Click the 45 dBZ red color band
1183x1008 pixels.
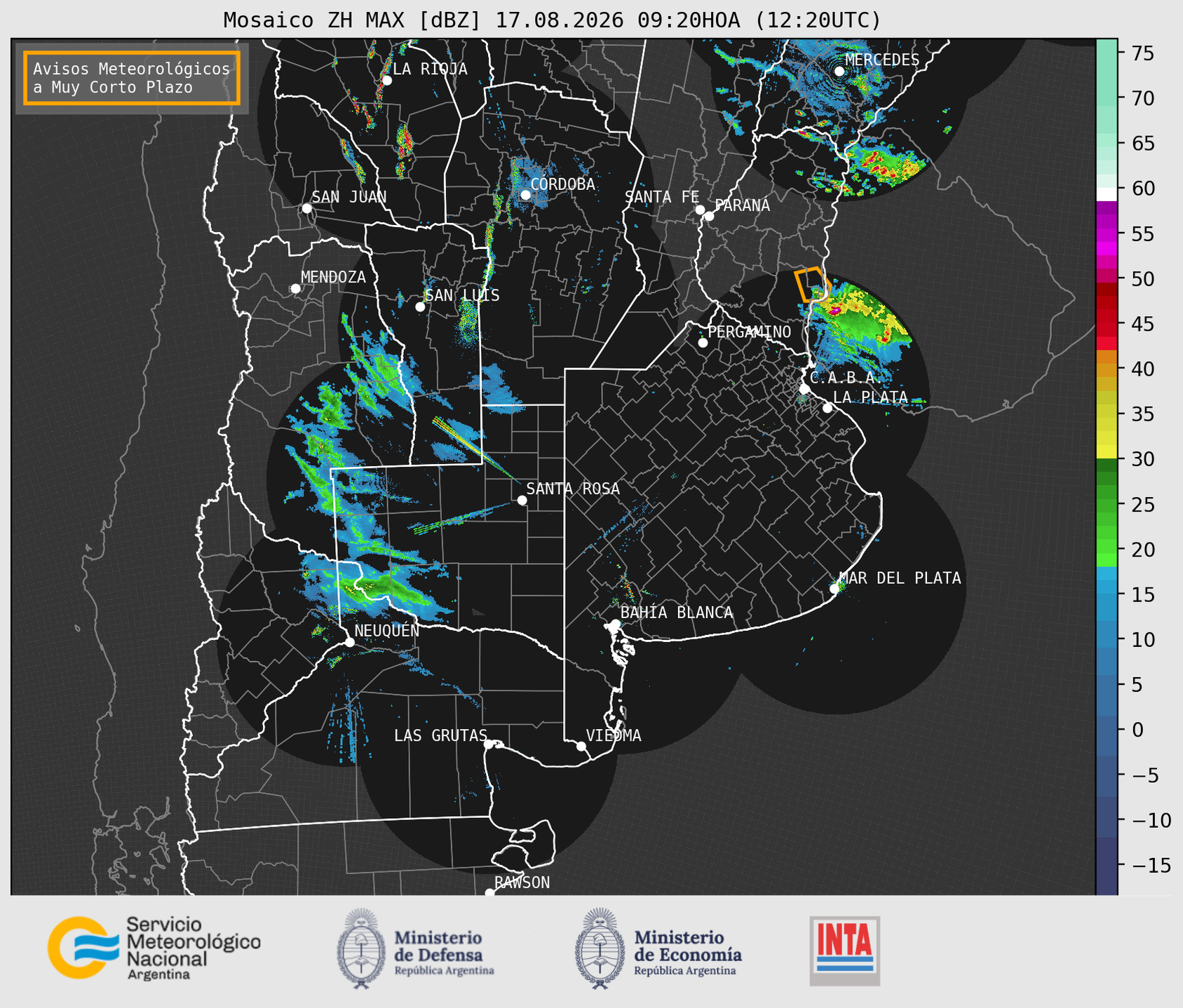1107,324
